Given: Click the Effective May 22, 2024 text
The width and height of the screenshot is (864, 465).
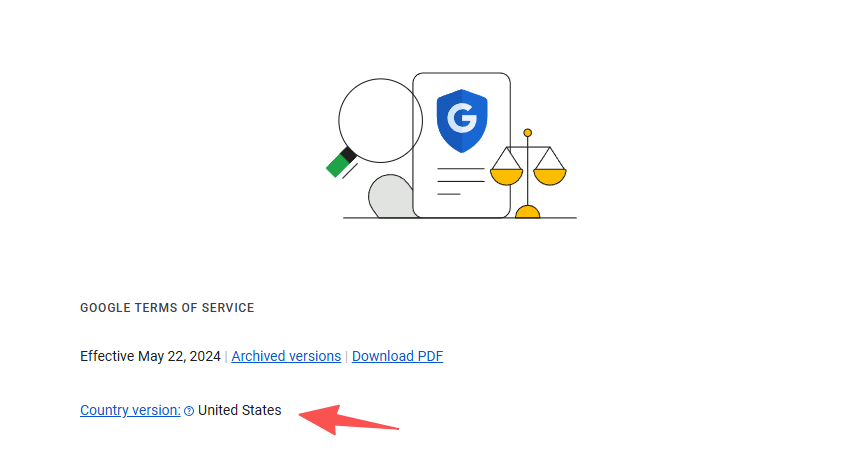Looking at the screenshot, I should (x=150, y=356).
